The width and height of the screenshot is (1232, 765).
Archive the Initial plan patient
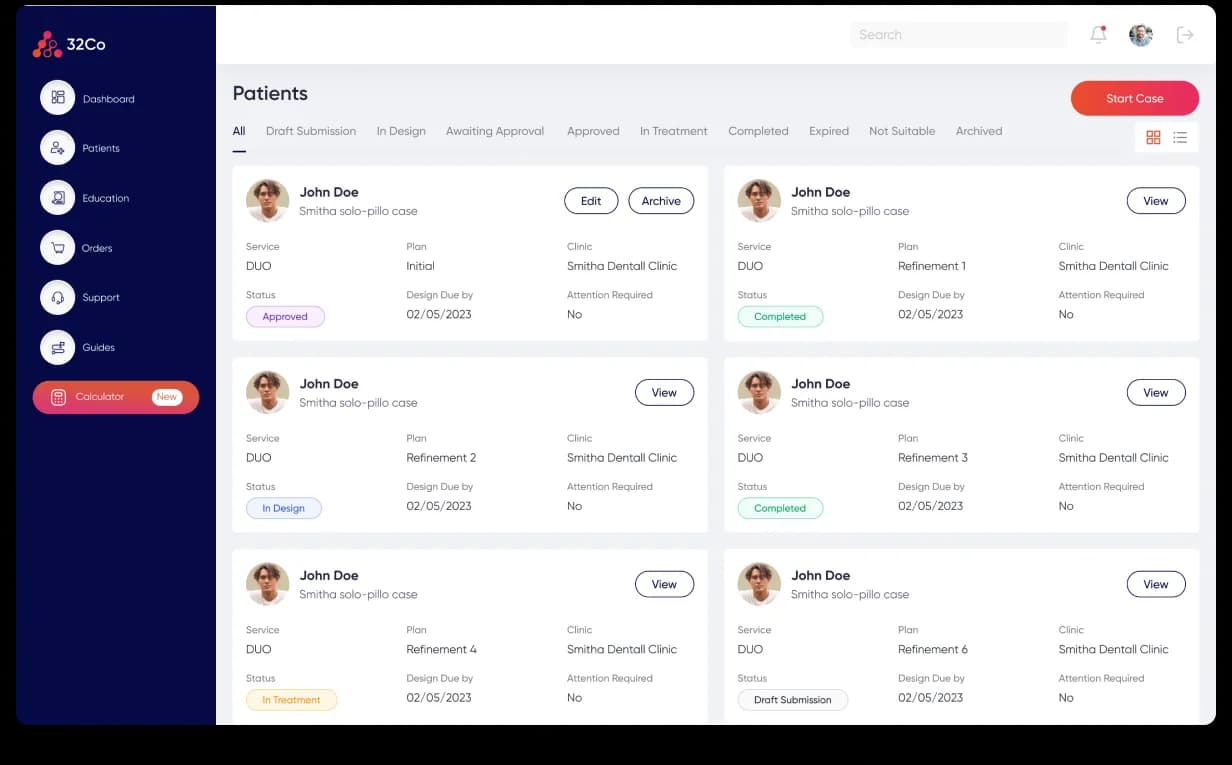point(661,201)
